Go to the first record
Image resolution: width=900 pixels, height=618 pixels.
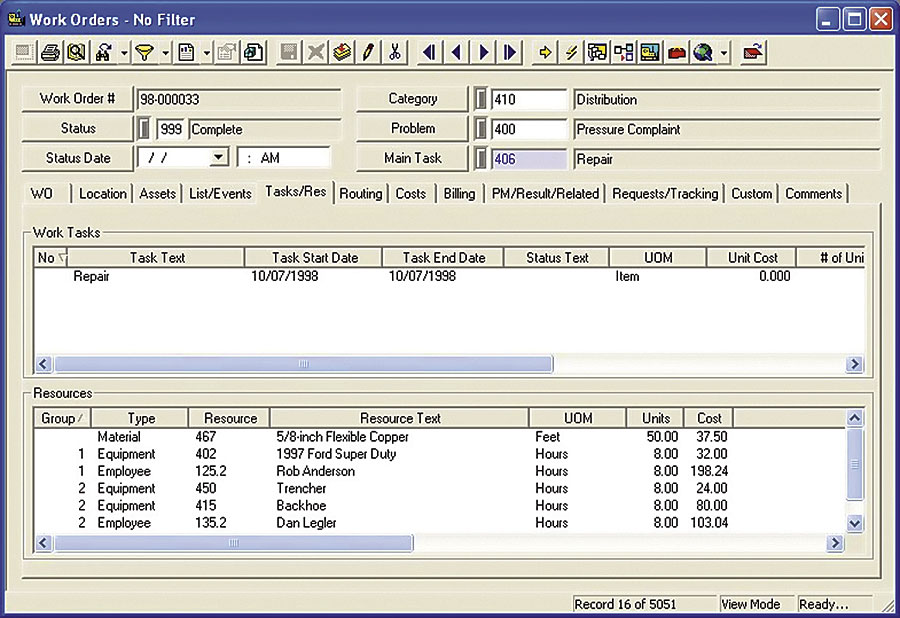click(x=429, y=53)
